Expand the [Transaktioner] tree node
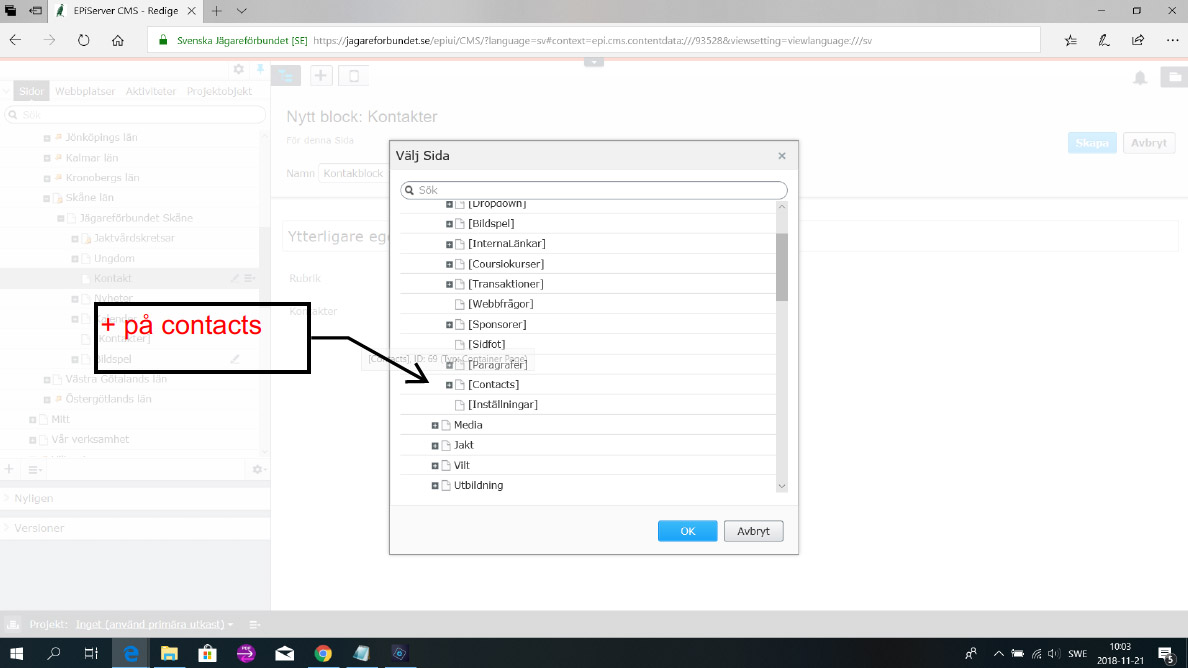 click(449, 284)
